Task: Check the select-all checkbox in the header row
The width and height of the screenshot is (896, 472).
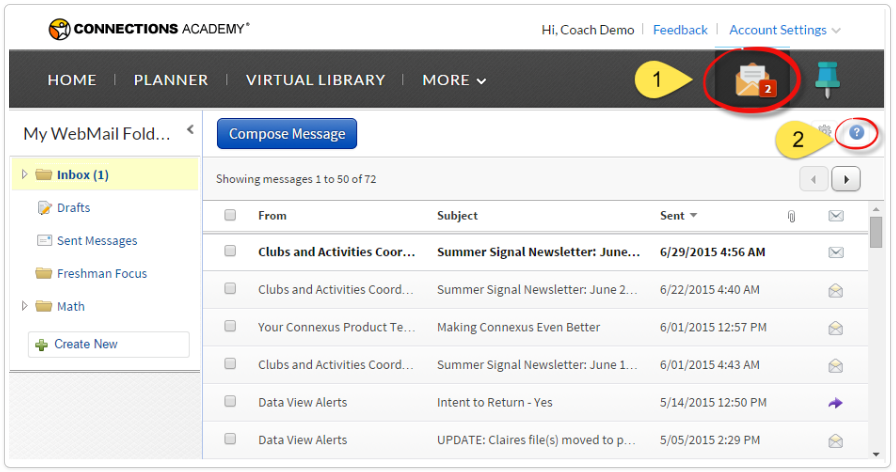Action: (230, 215)
